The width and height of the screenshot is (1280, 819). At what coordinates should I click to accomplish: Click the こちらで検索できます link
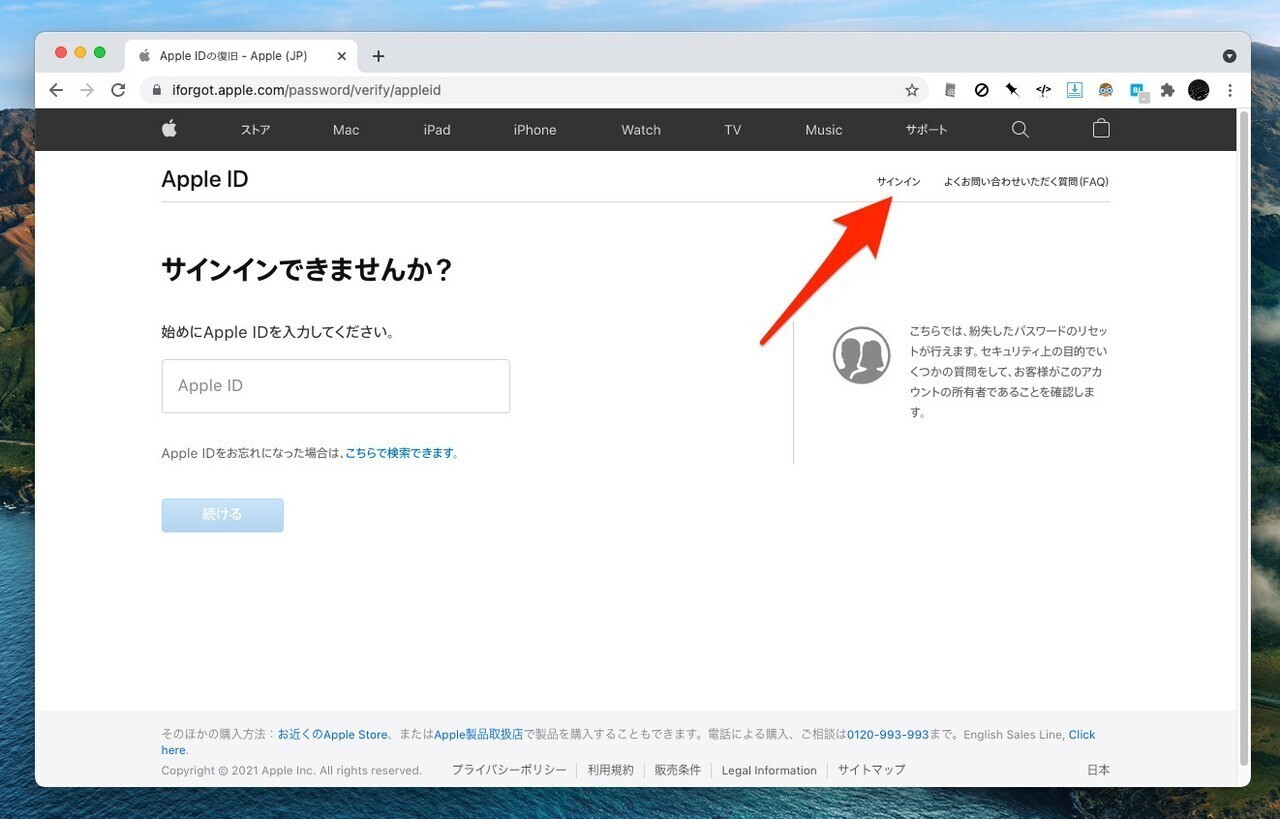pyautogui.click(x=399, y=453)
